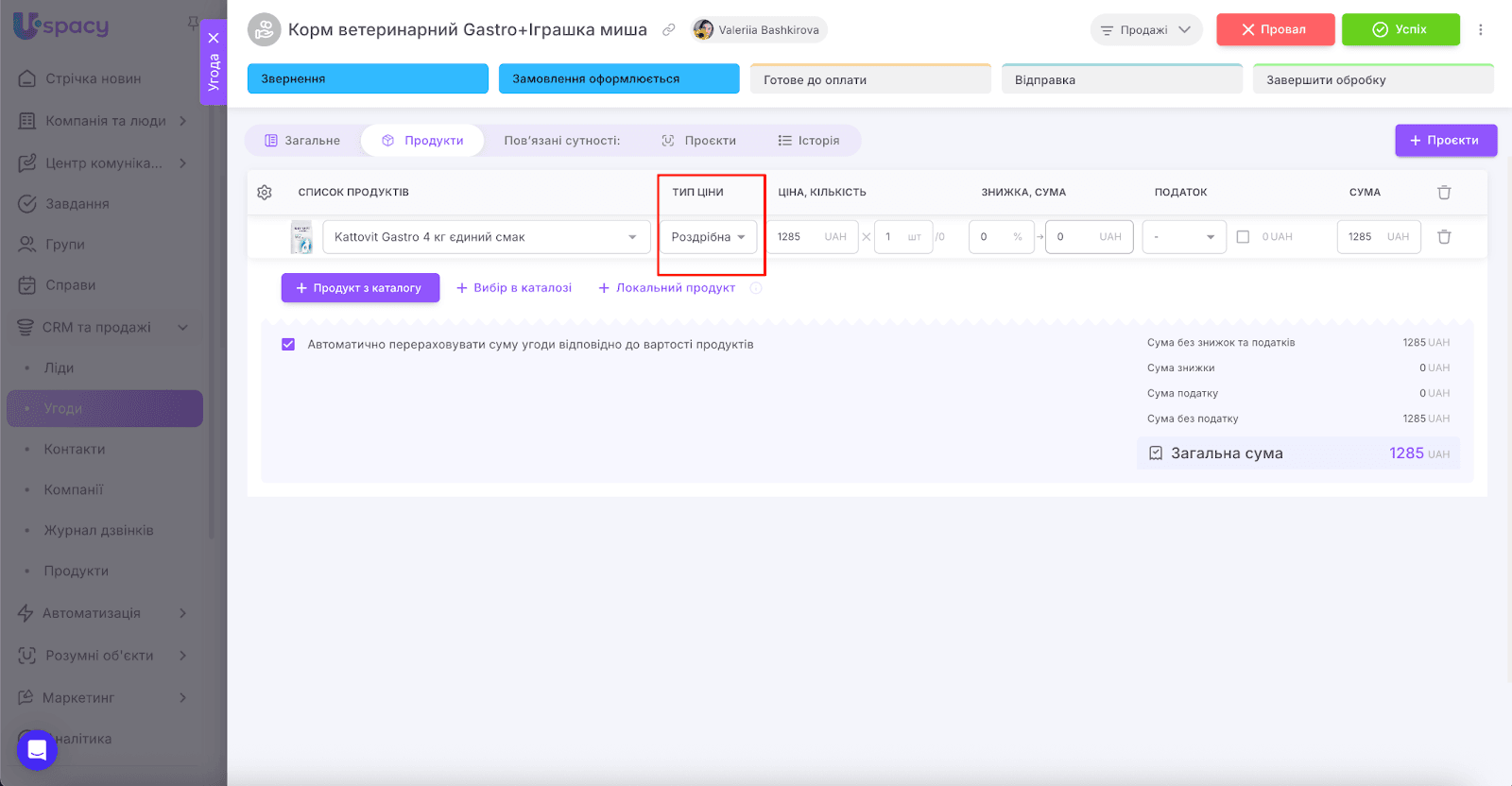Switch to the Історія tab
This screenshot has height=786, width=1512.
point(809,141)
